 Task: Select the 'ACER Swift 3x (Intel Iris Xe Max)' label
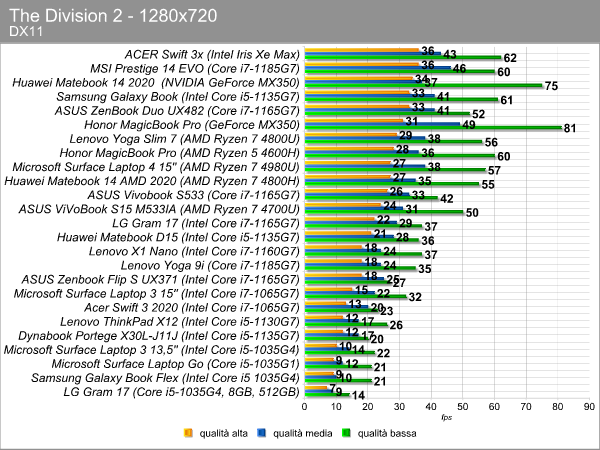click(212, 54)
